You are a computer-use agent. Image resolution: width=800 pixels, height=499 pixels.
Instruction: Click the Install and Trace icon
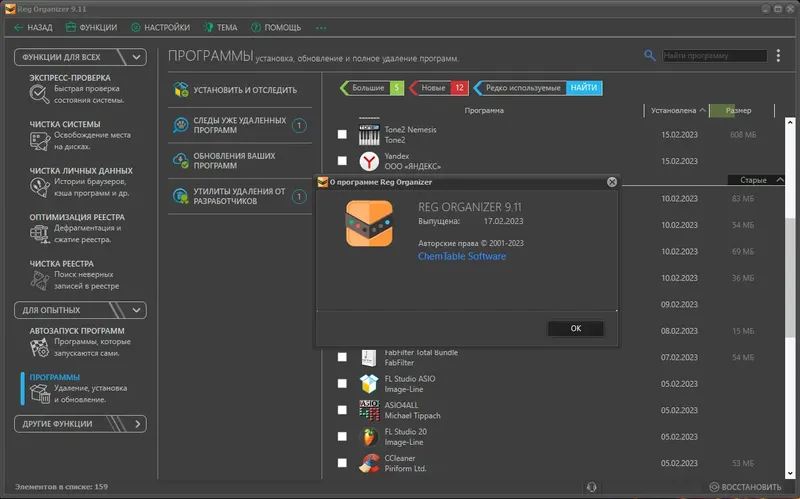coord(181,90)
